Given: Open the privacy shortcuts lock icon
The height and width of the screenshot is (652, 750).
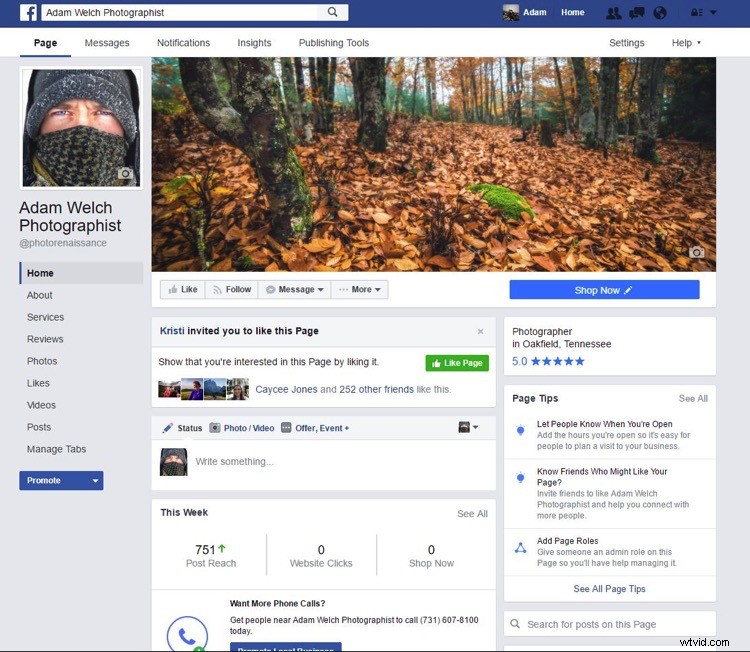Looking at the screenshot, I should (x=696, y=13).
